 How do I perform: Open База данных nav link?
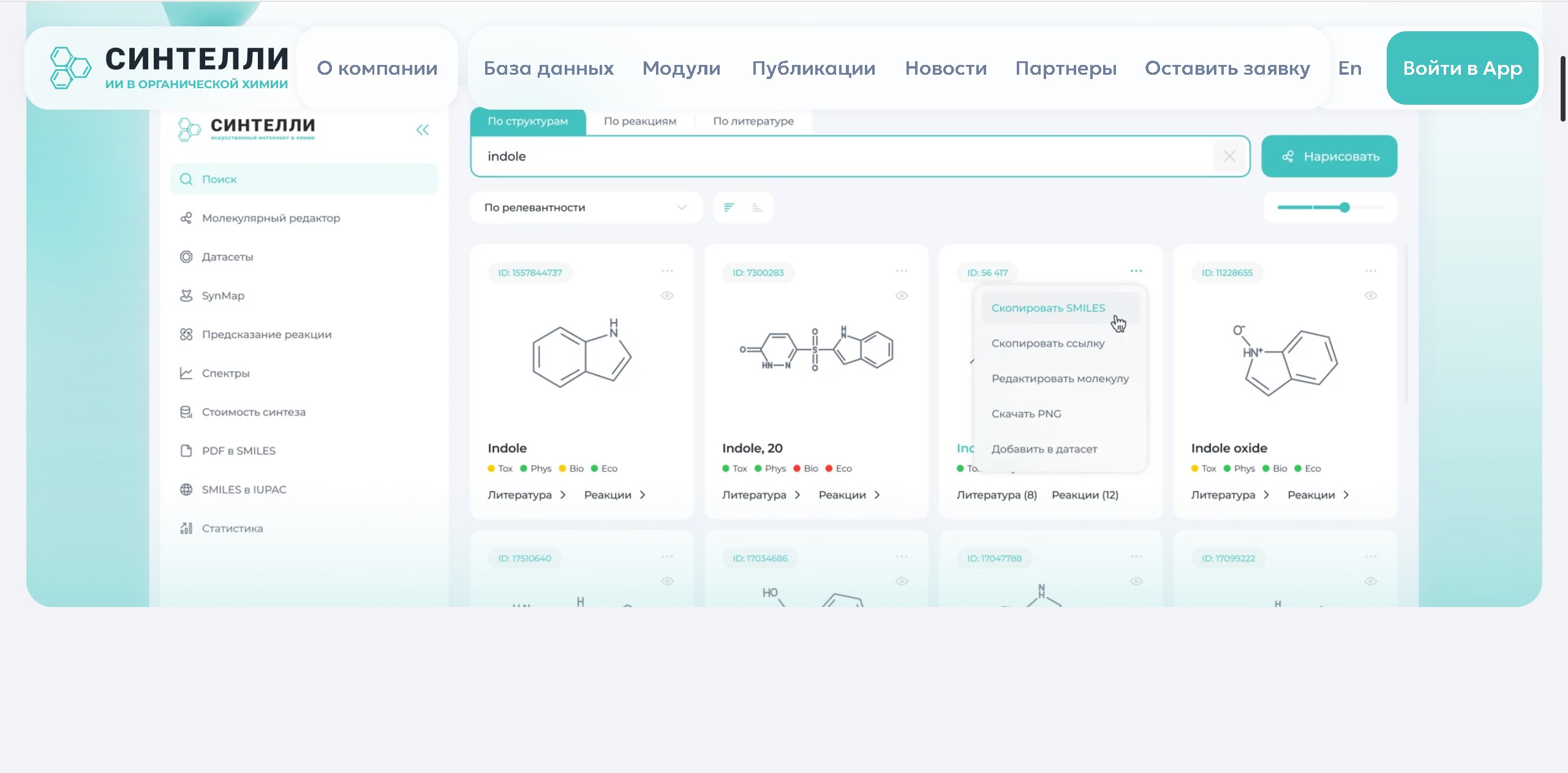(x=549, y=68)
